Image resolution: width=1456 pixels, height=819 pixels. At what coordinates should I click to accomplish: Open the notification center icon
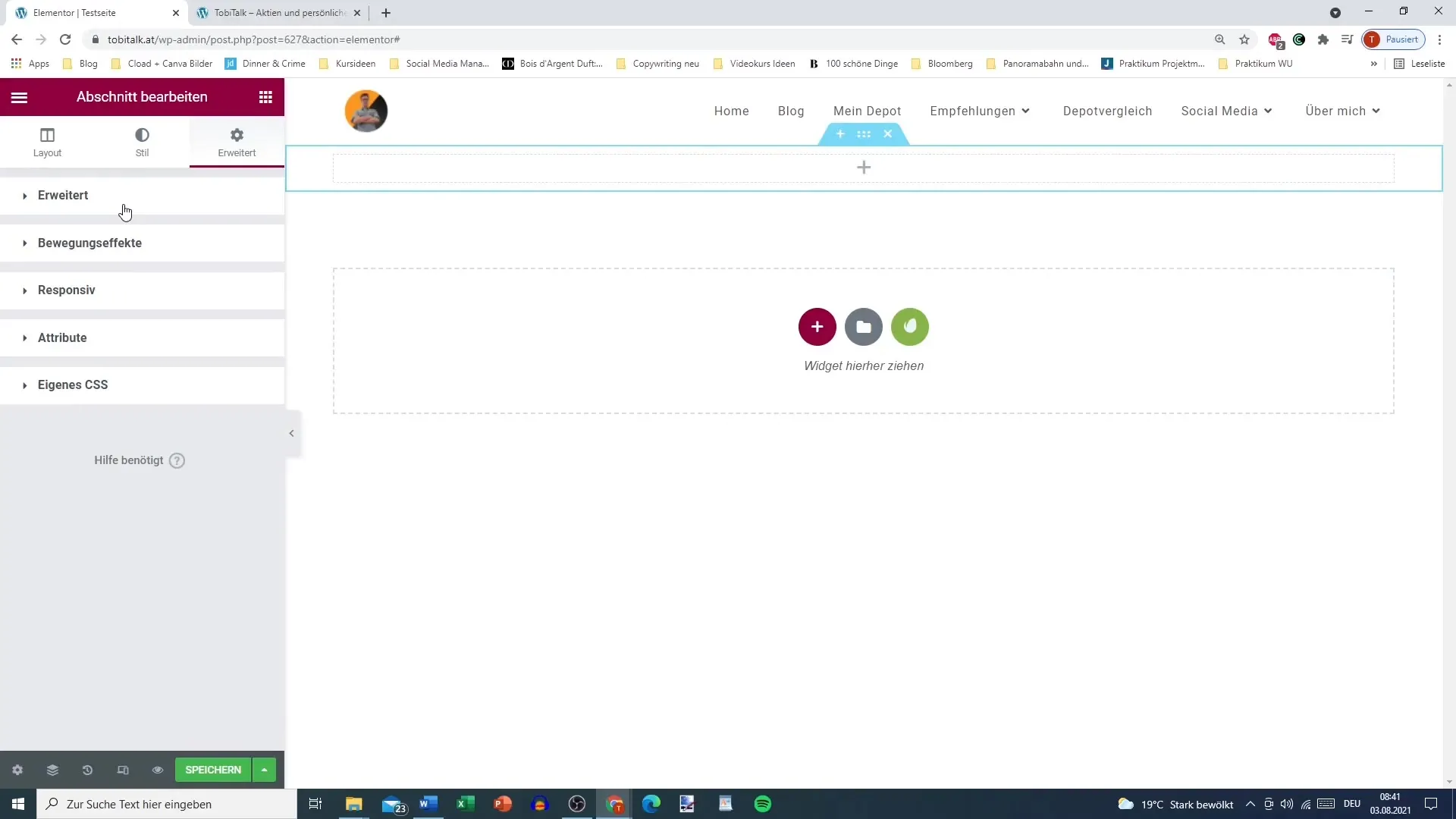pos(1431,804)
